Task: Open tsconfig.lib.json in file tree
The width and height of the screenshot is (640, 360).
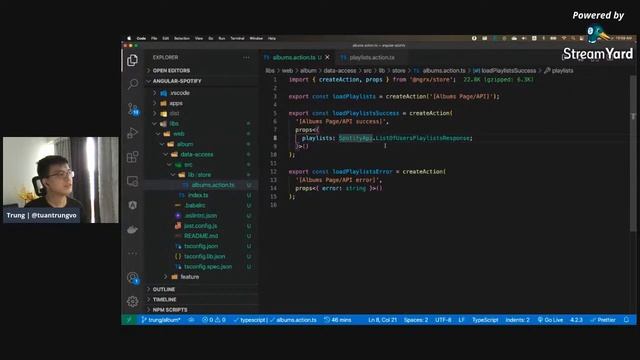Action: point(204,256)
